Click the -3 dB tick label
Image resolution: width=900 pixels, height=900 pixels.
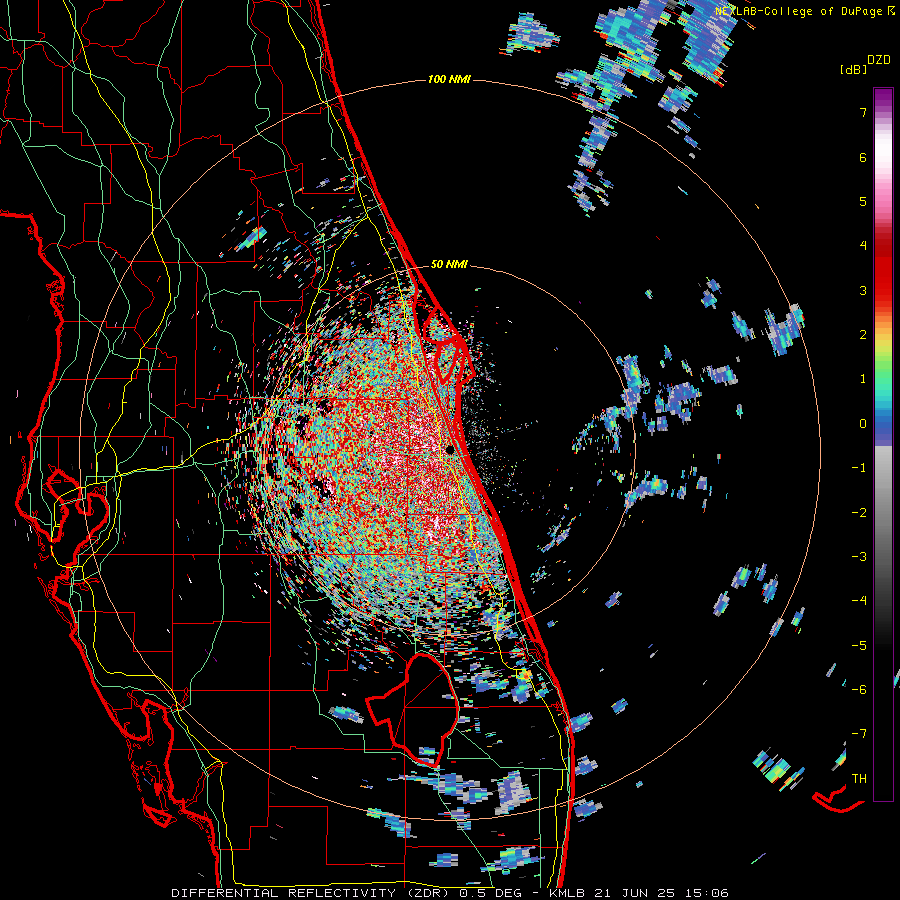coord(859,556)
